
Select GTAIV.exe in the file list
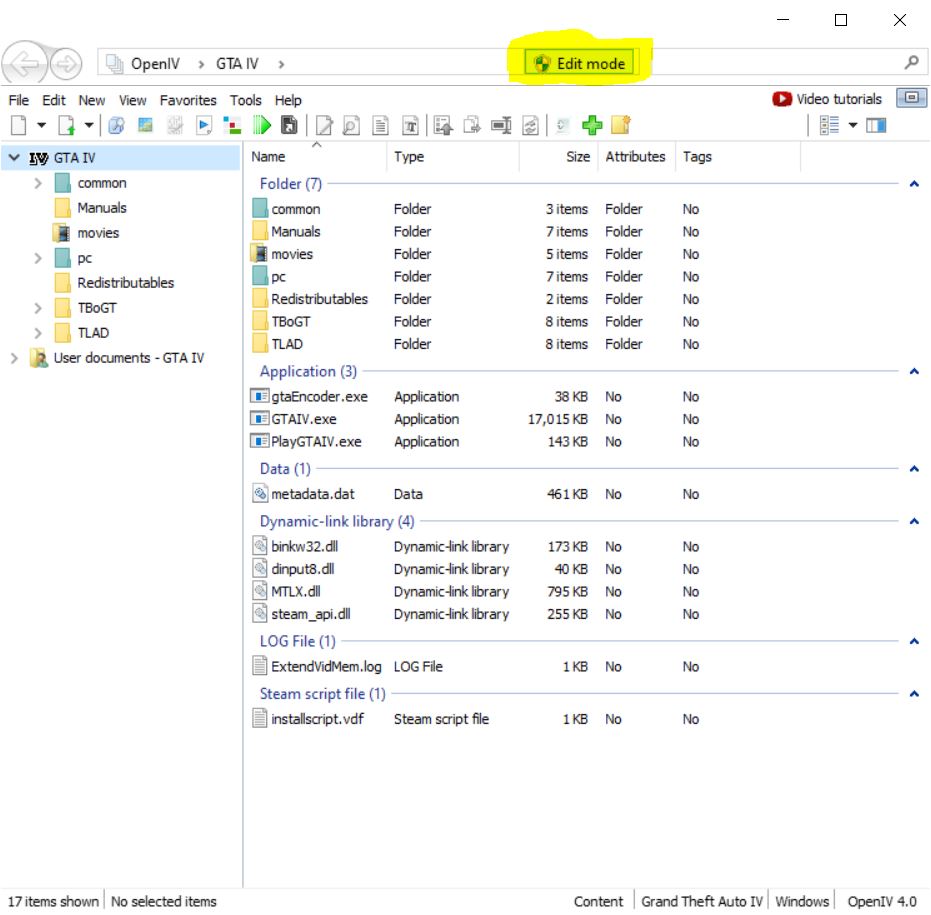point(303,419)
